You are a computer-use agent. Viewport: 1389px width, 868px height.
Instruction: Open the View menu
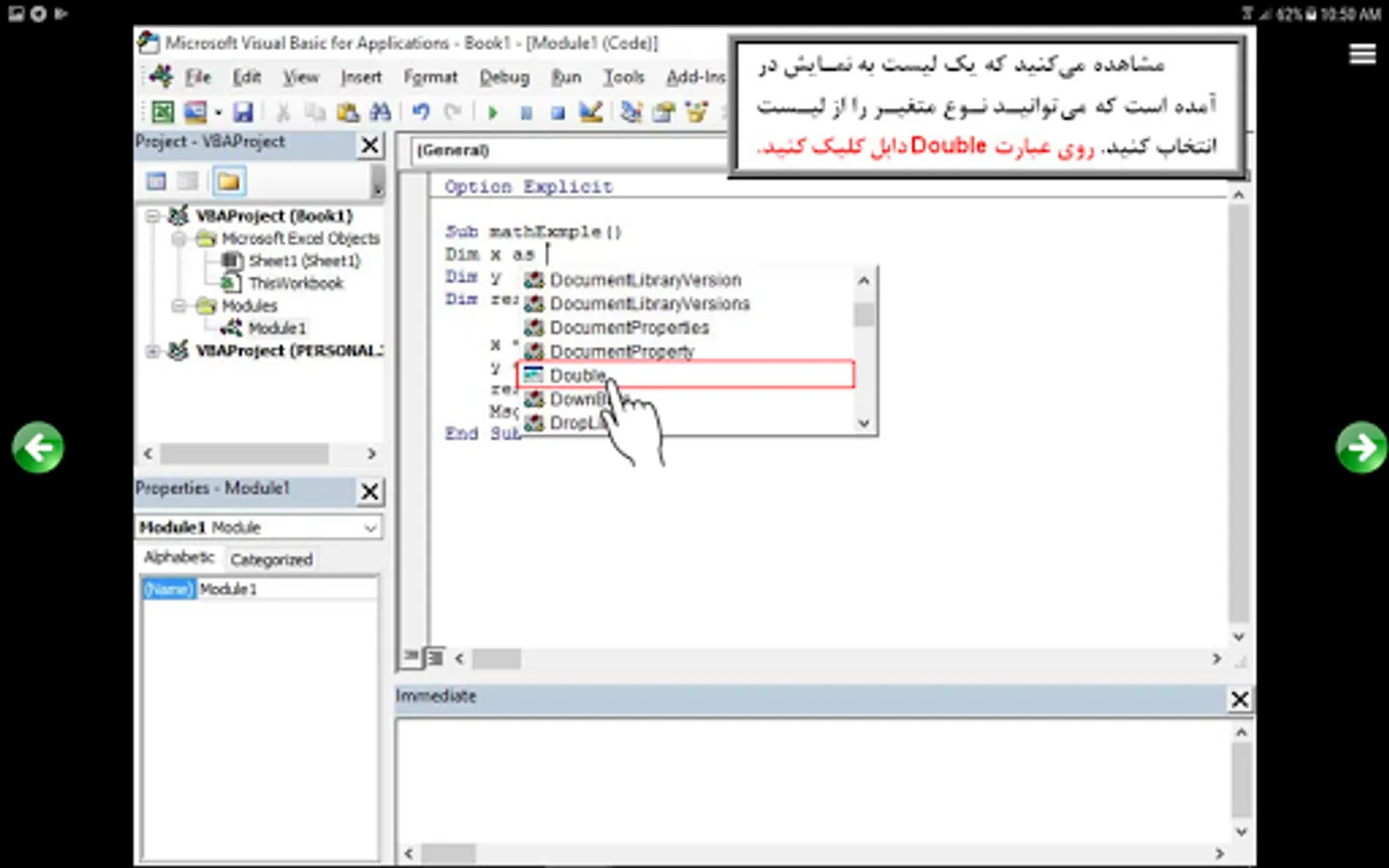pyautogui.click(x=301, y=77)
